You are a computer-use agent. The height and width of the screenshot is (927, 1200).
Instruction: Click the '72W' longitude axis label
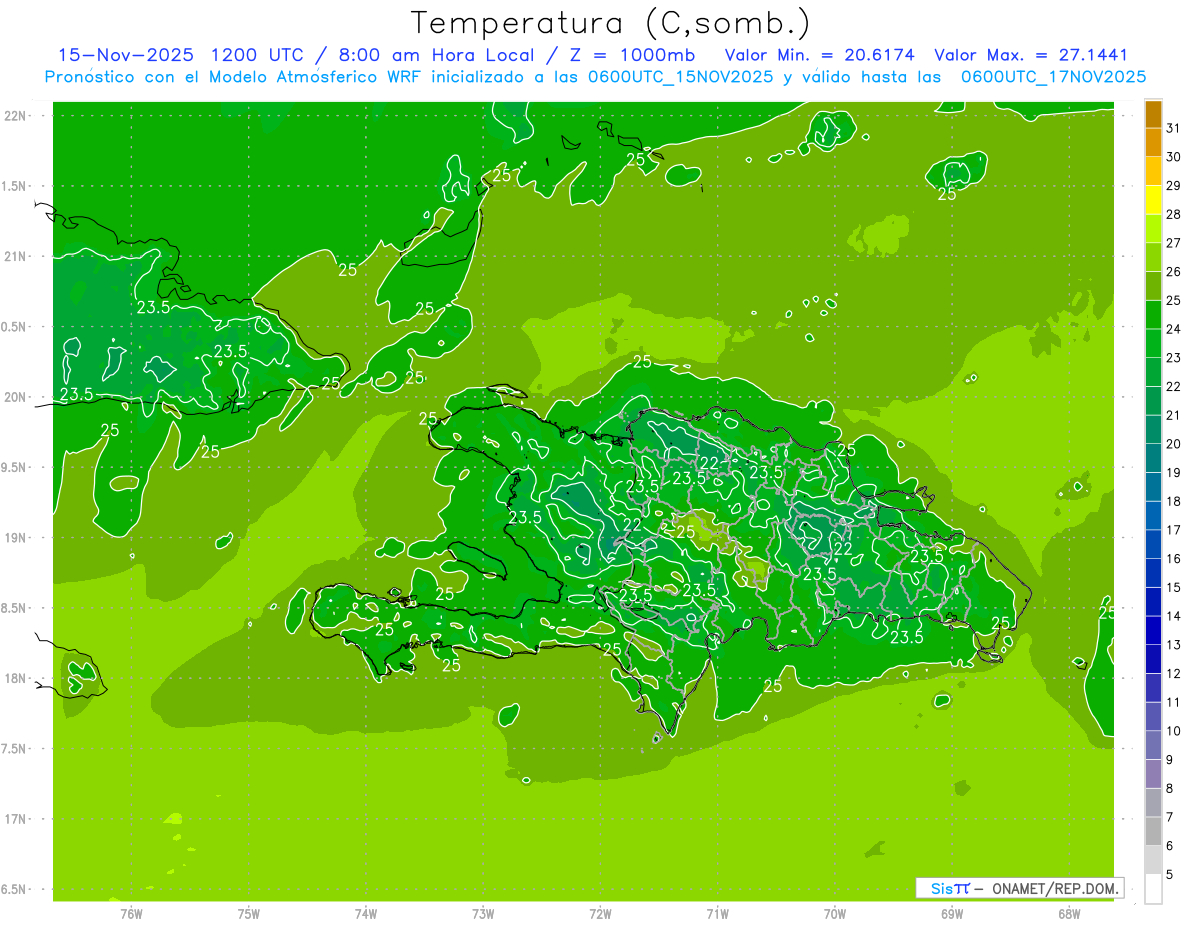(x=600, y=913)
